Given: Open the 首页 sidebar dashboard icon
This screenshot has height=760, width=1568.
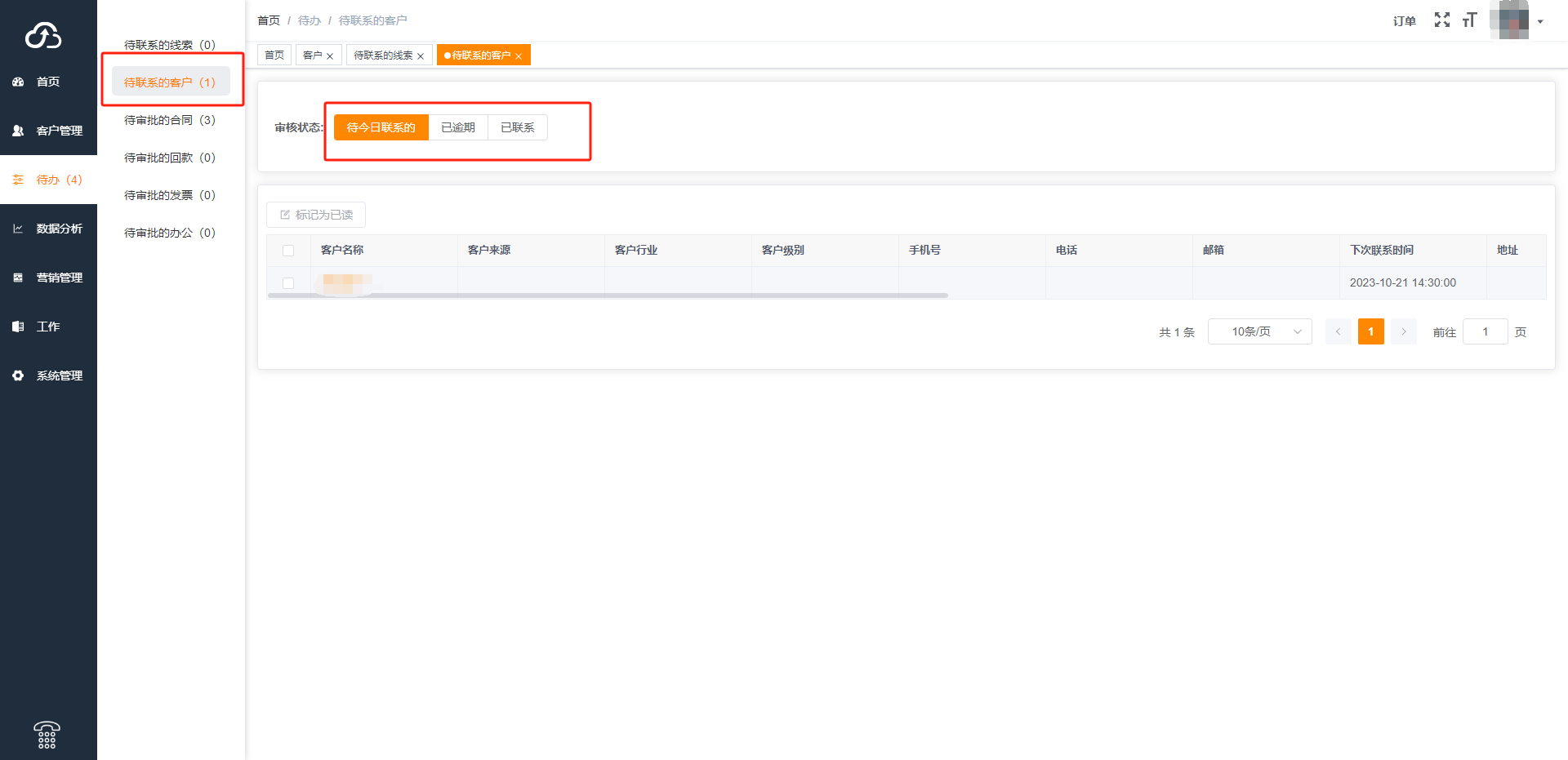Looking at the screenshot, I should (18, 82).
